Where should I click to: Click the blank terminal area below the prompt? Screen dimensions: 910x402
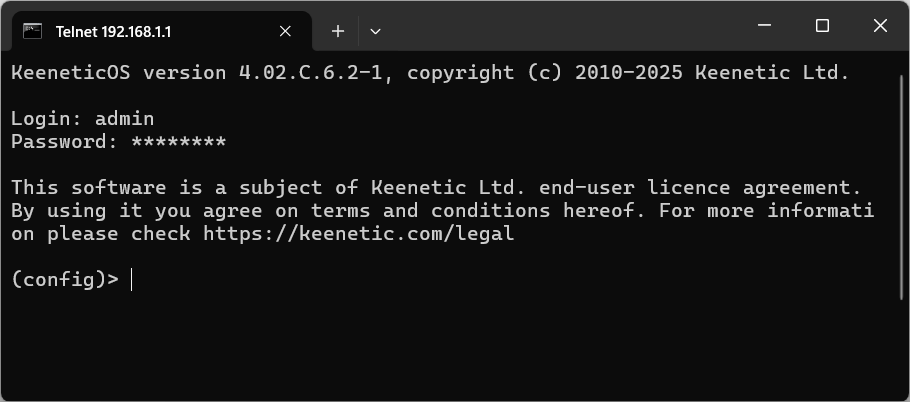450,345
